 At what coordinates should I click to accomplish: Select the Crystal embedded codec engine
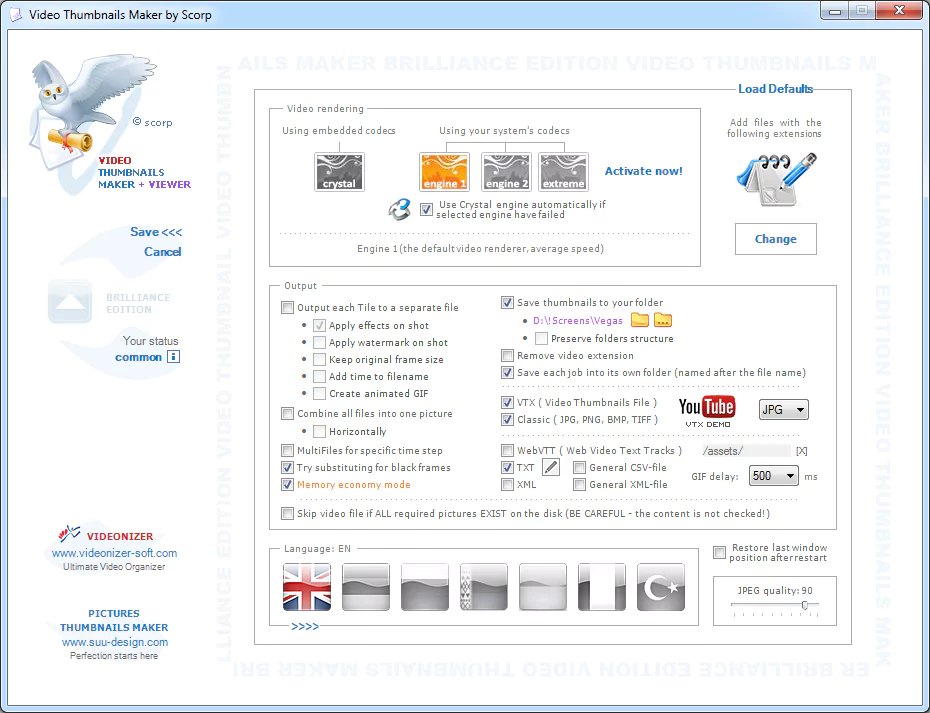(x=339, y=171)
